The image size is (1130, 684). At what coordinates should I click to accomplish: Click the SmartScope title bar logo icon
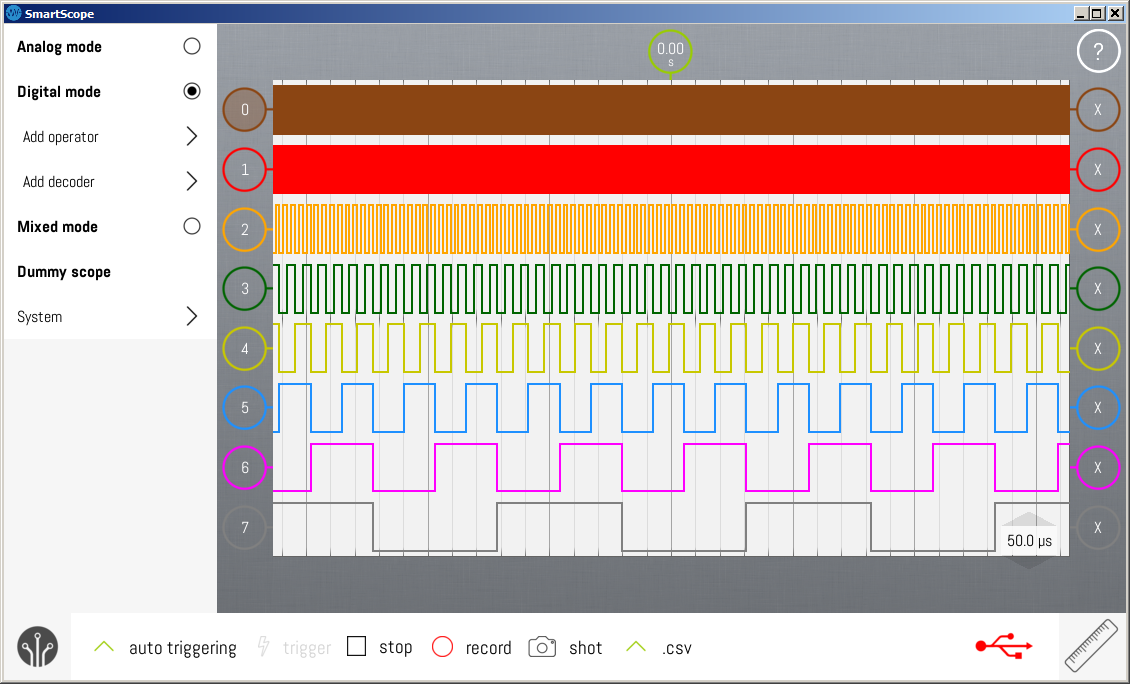(x=13, y=13)
